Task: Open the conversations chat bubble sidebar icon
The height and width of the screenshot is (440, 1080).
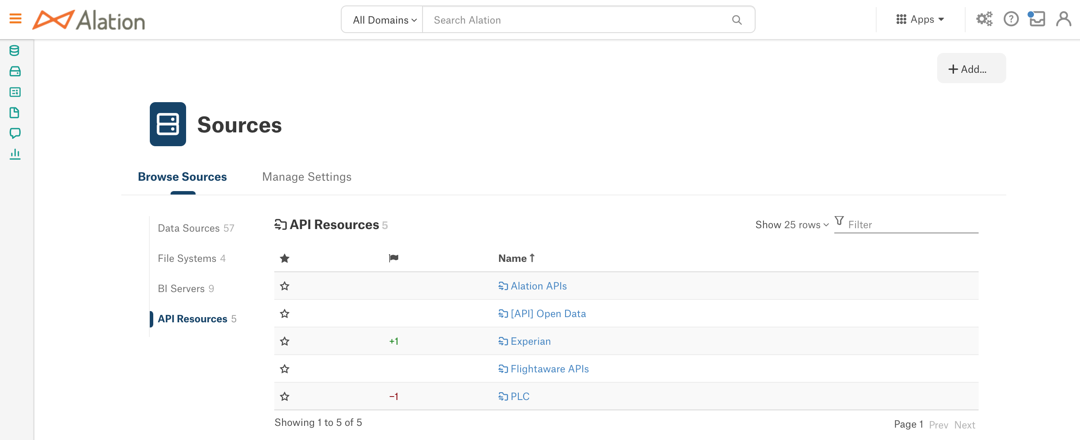Action: (x=14, y=134)
